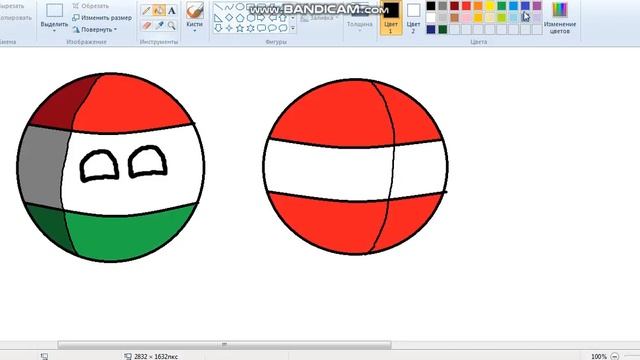
Task: Pick the dark red color swatch
Action: coord(455,6)
